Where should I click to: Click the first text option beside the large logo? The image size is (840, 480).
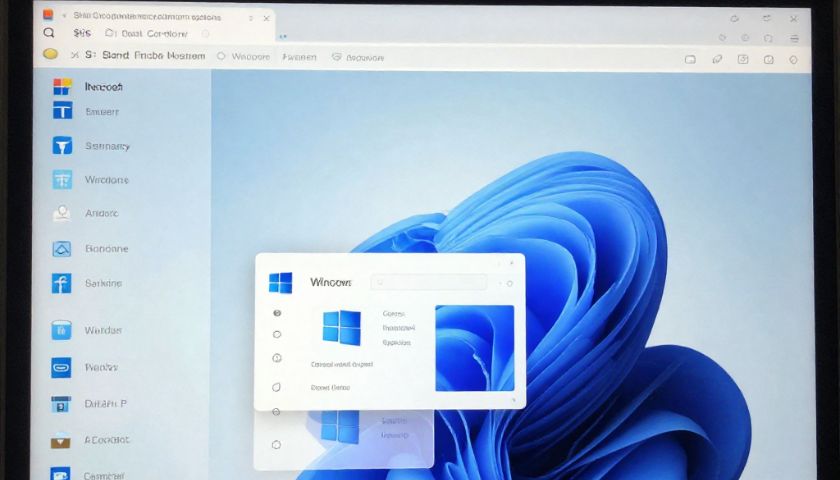pos(394,313)
